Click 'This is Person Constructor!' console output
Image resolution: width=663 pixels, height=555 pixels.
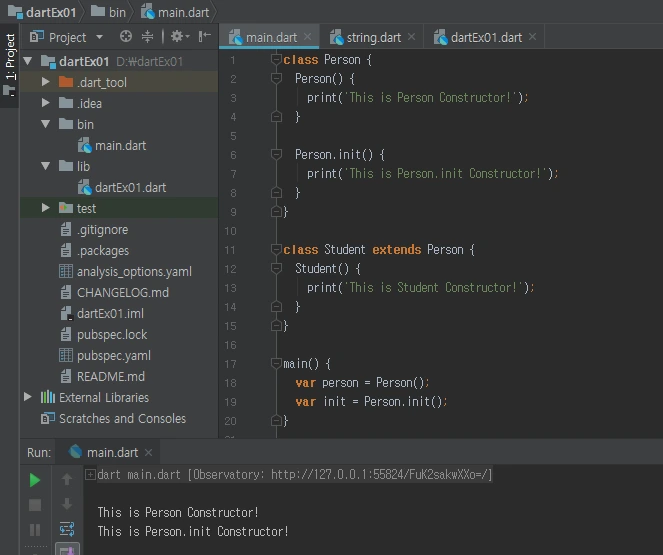point(178,512)
